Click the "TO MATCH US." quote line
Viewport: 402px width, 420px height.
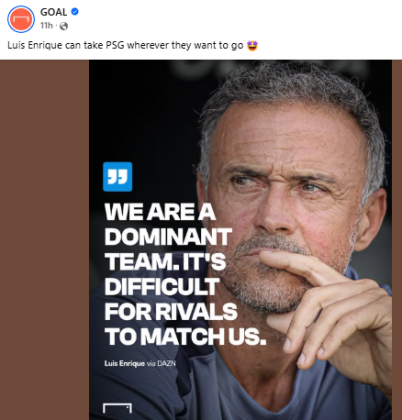pos(185,337)
